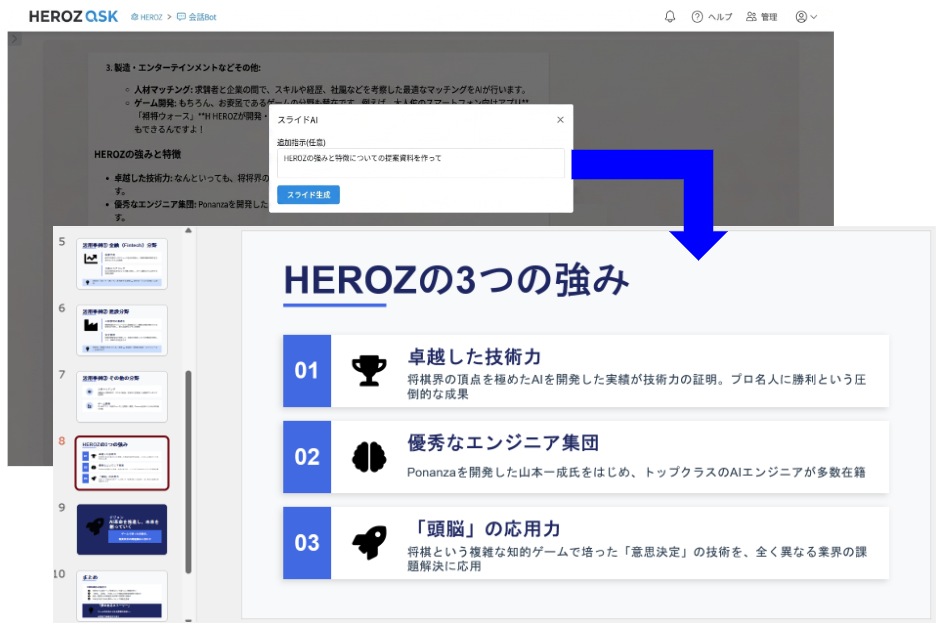Open the ヘルプ help menu
This screenshot has height=630, width=940.
point(712,17)
